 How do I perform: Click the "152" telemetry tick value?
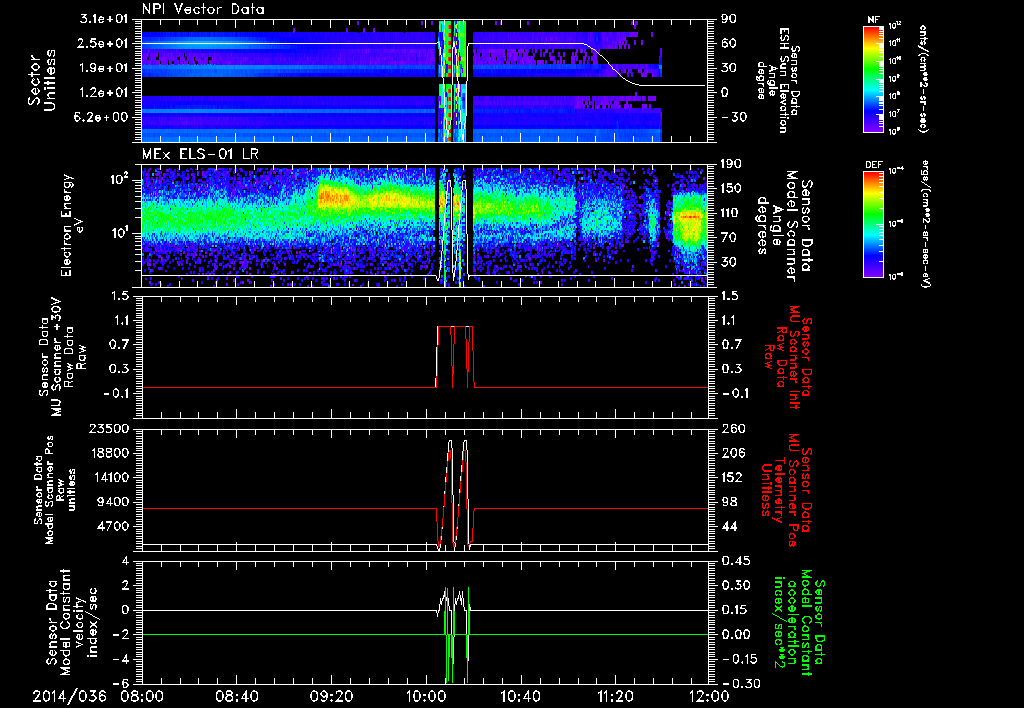732,477
